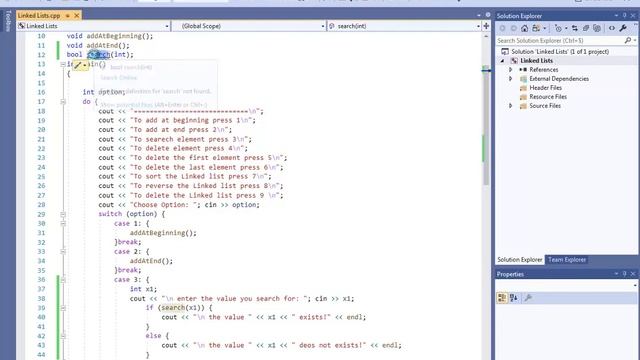Collapse case 1 block at line 30
640x360 pixels.
pos(63,224)
